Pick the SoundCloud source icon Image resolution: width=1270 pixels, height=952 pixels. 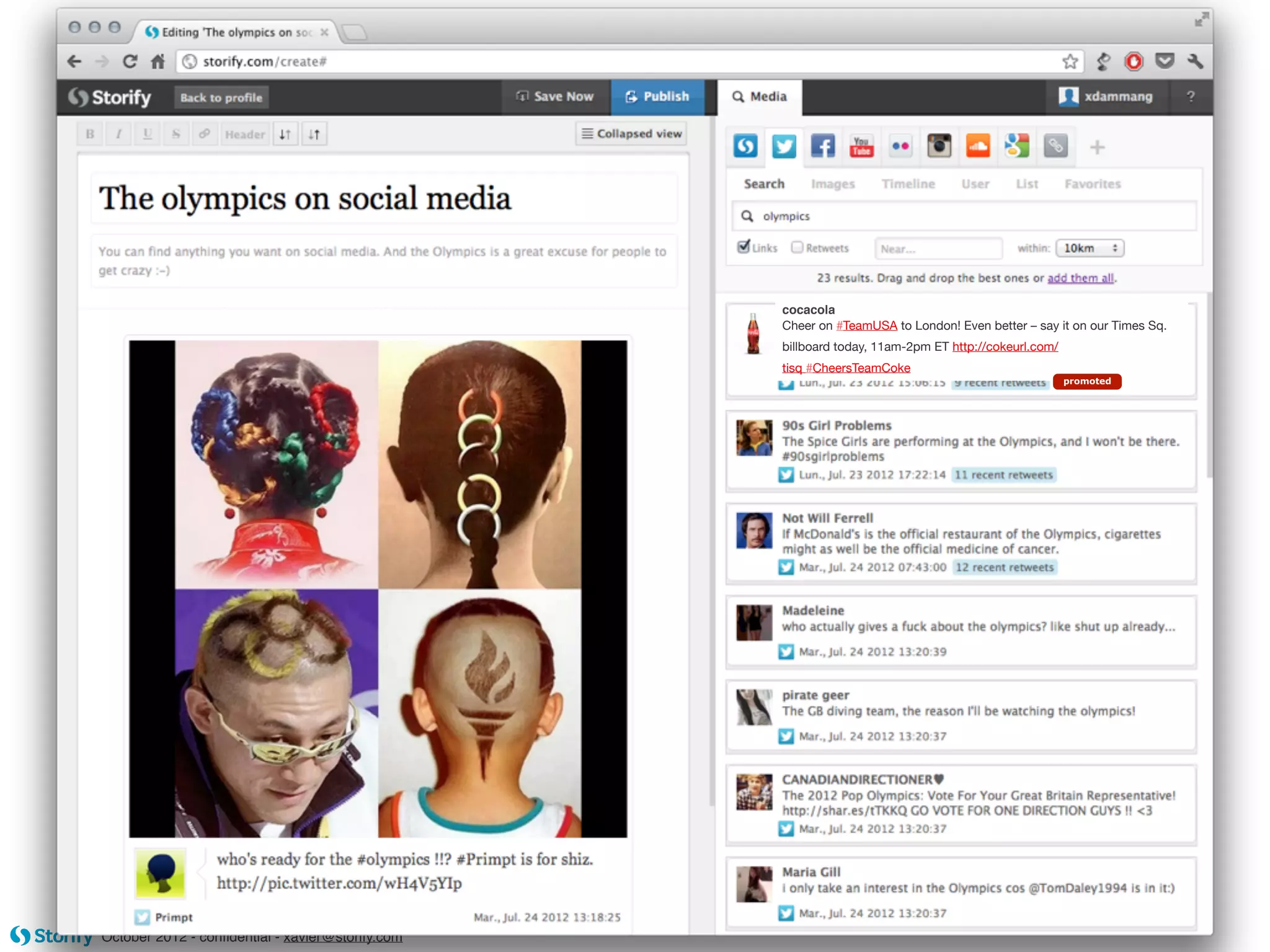978,147
